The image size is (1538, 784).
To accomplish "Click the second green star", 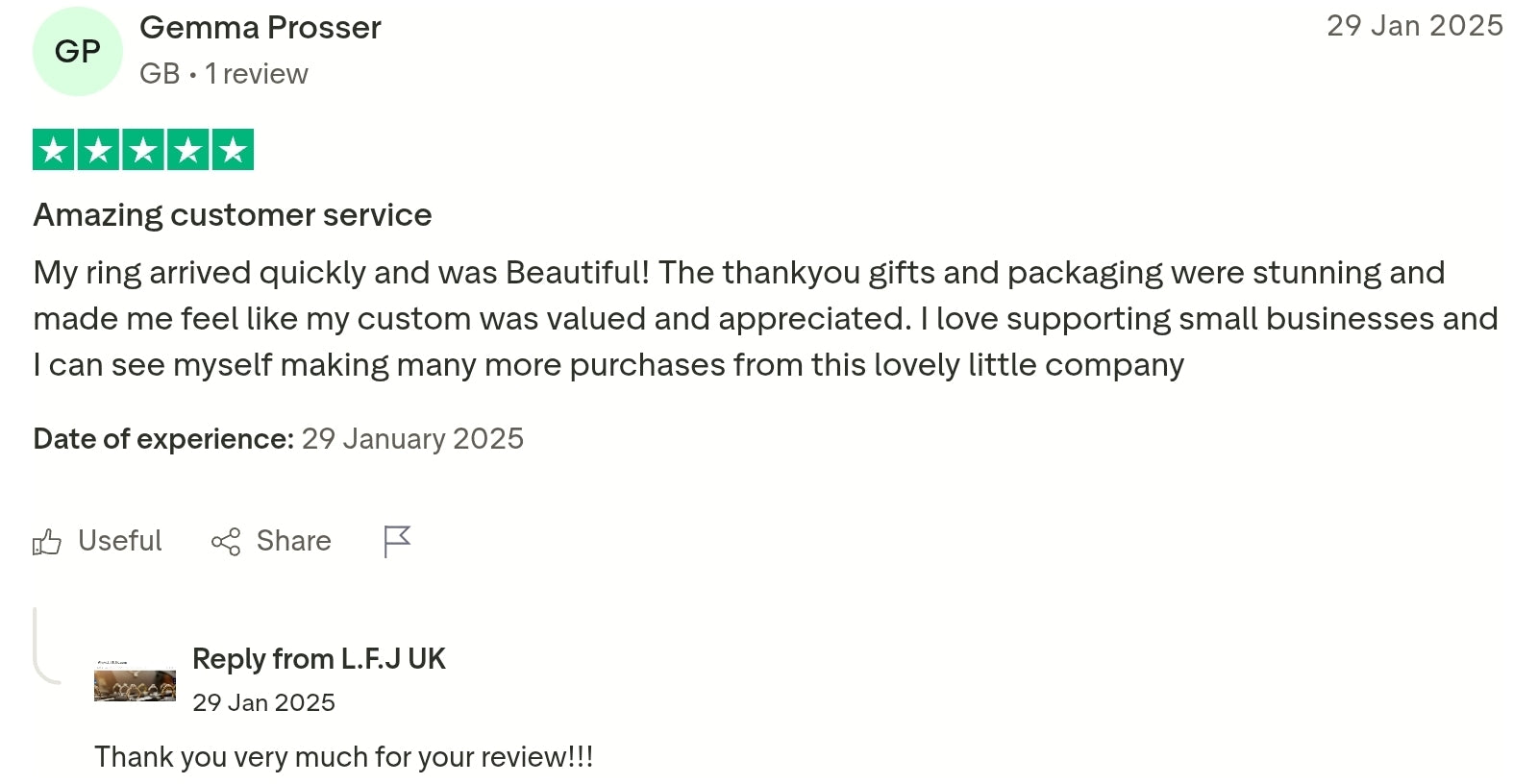I will [98, 150].
